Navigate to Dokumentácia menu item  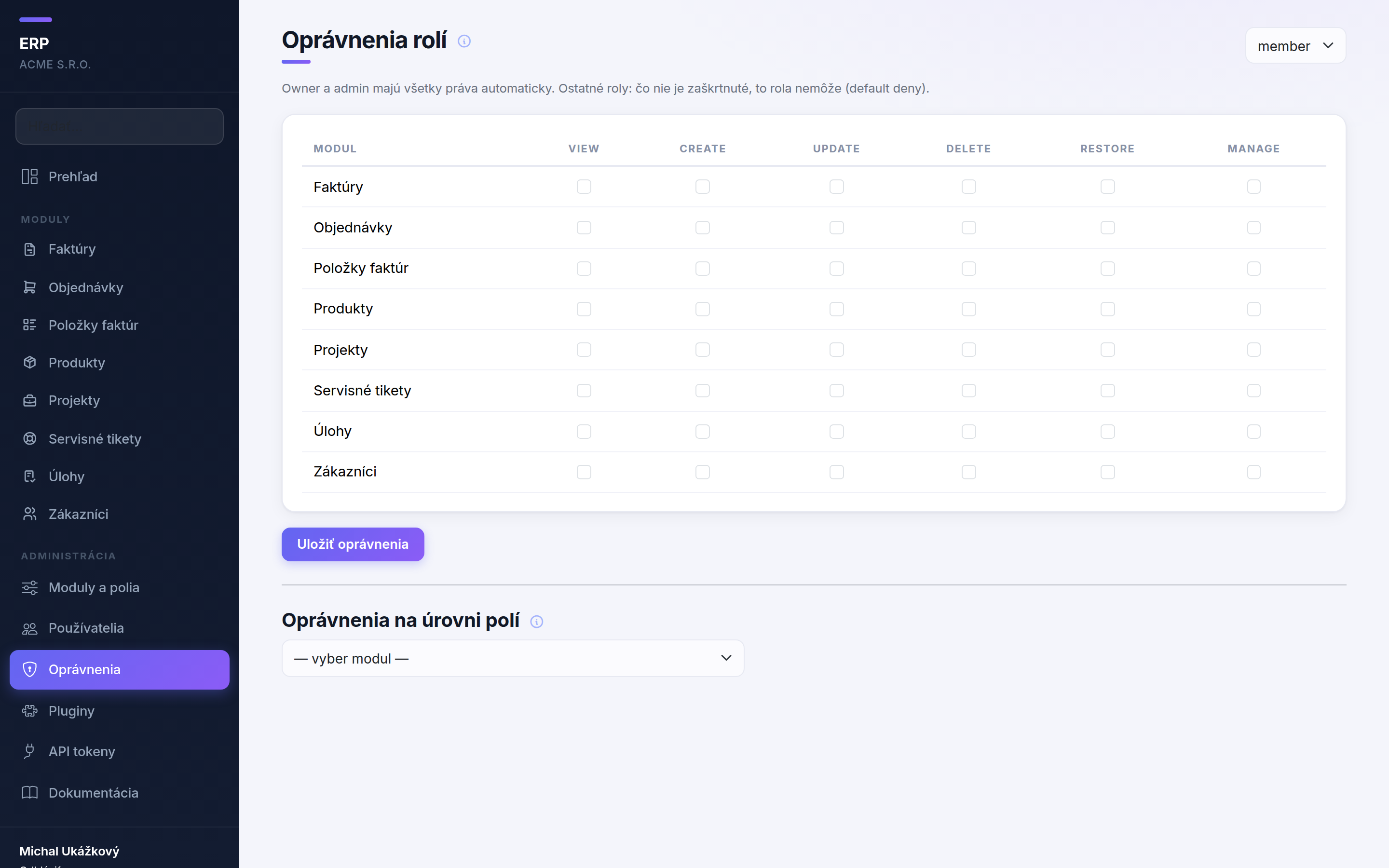pos(120,793)
